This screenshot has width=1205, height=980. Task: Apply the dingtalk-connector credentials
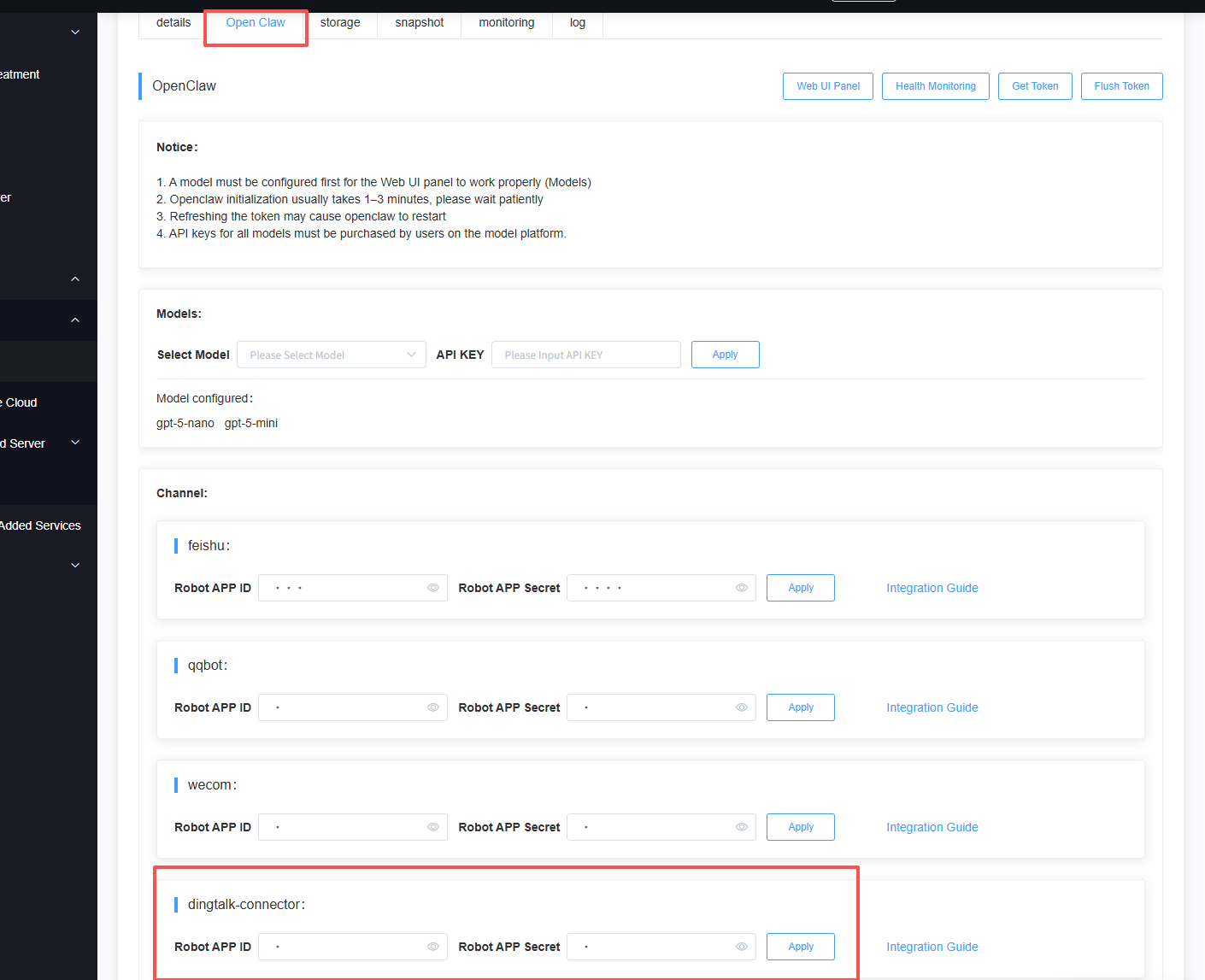(x=800, y=947)
